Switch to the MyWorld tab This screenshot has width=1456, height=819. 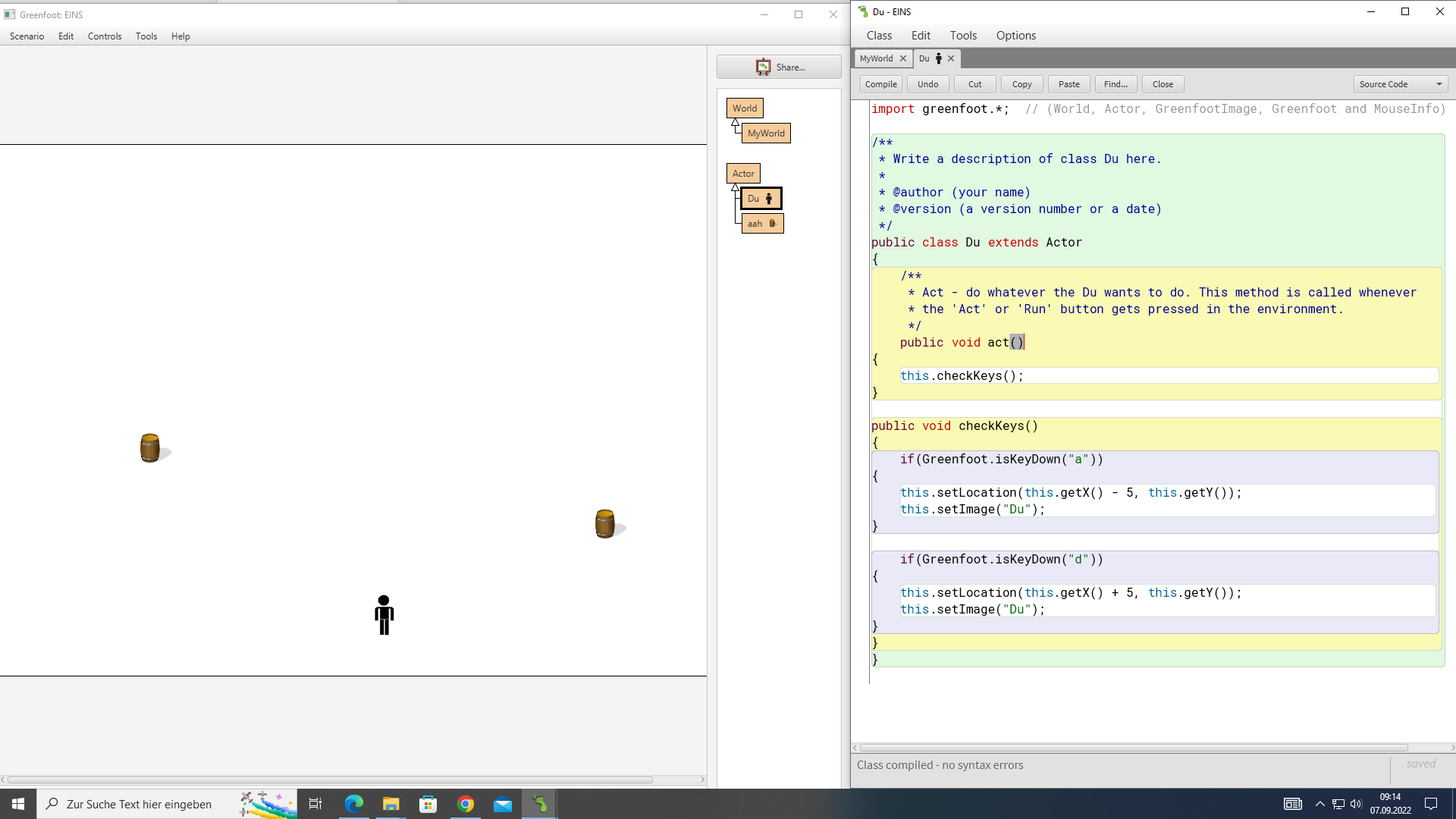(x=876, y=58)
